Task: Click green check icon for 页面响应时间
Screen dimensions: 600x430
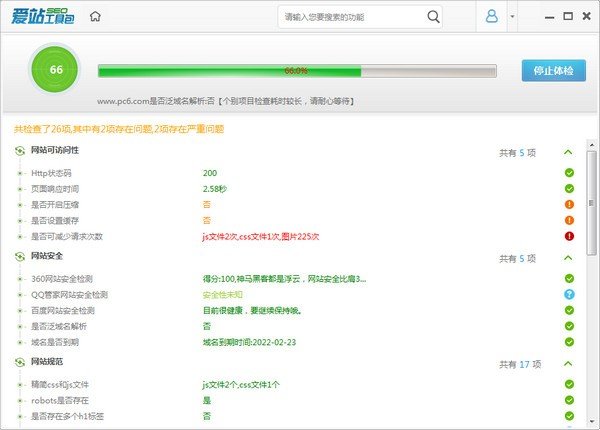Action: pyautogui.click(x=569, y=189)
